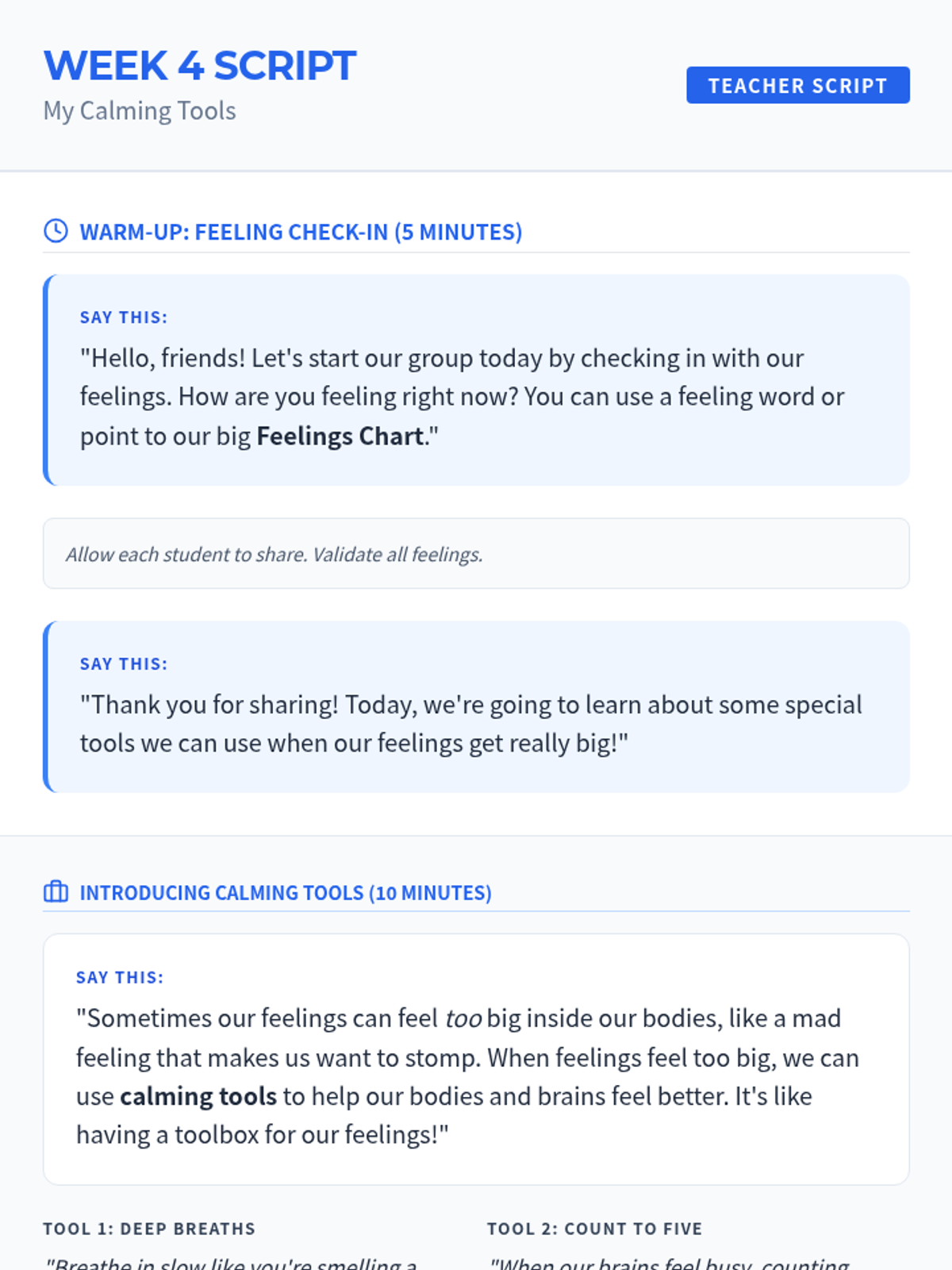
Task: Click the Say This label above Sometimes our feelings
Action: click(x=120, y=977)
